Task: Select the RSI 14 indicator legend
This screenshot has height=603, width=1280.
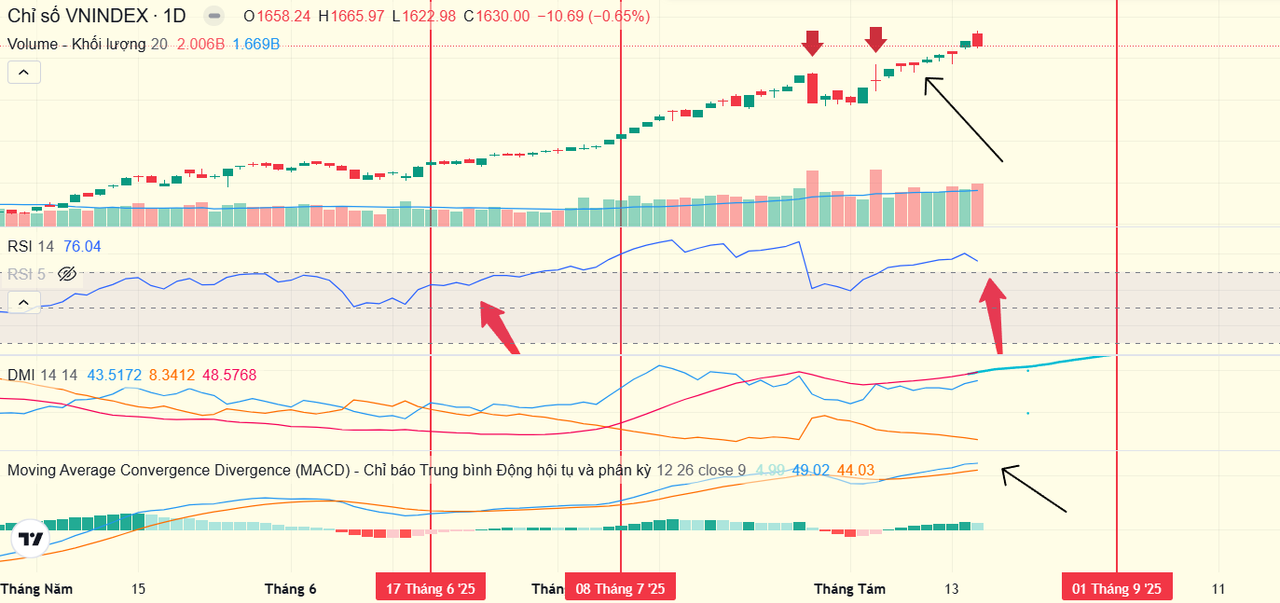Action: (x=31, y=246)
